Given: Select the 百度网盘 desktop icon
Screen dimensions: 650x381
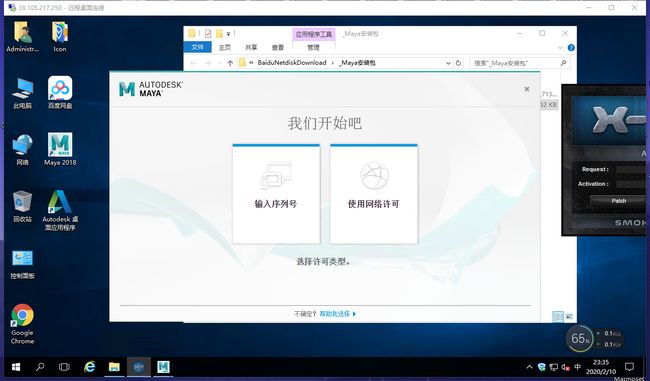Looking at the screenshot, I should (60, 93).
